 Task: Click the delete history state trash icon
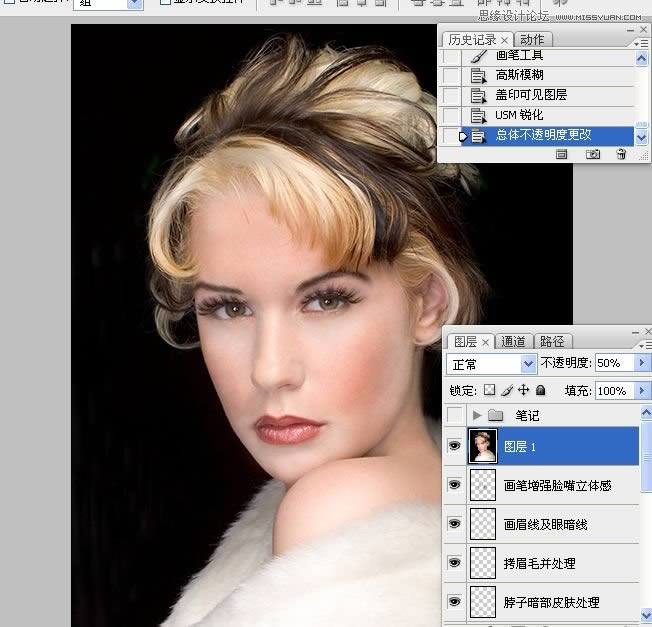(621, 154)
